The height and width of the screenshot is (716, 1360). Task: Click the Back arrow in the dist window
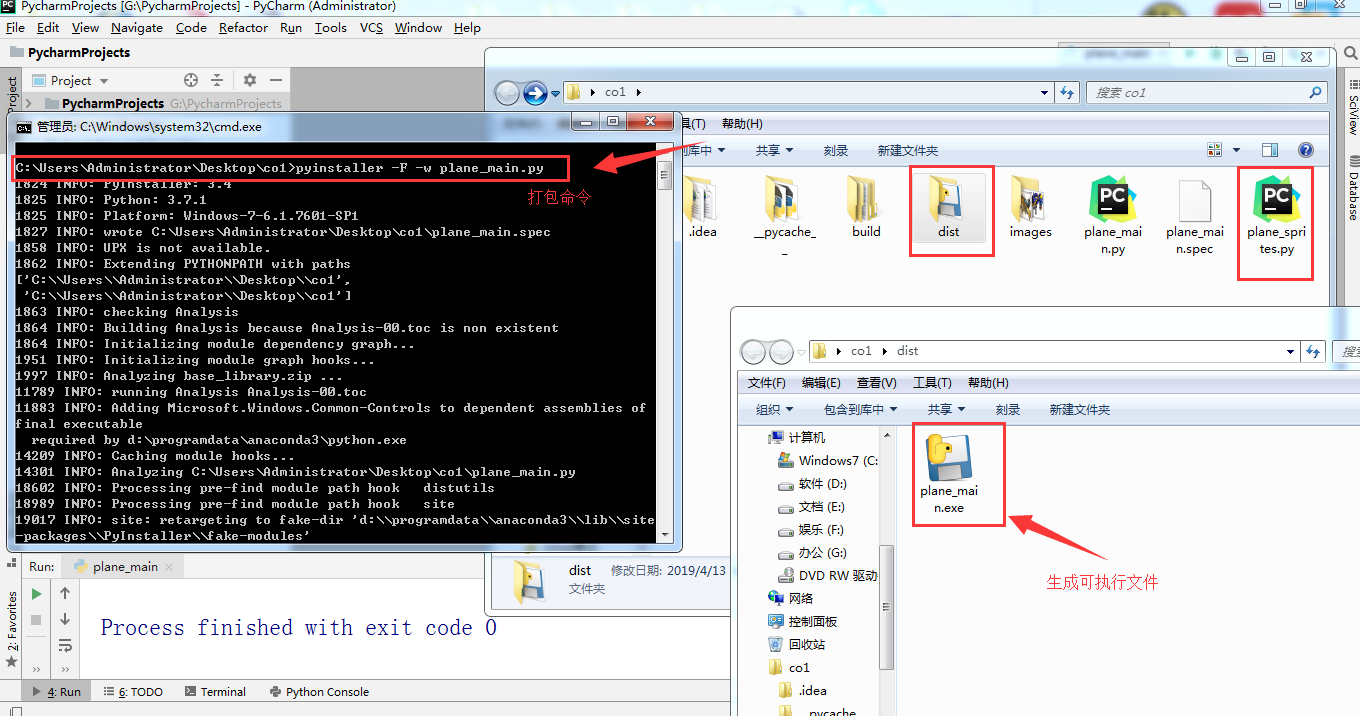click(752, 351)
